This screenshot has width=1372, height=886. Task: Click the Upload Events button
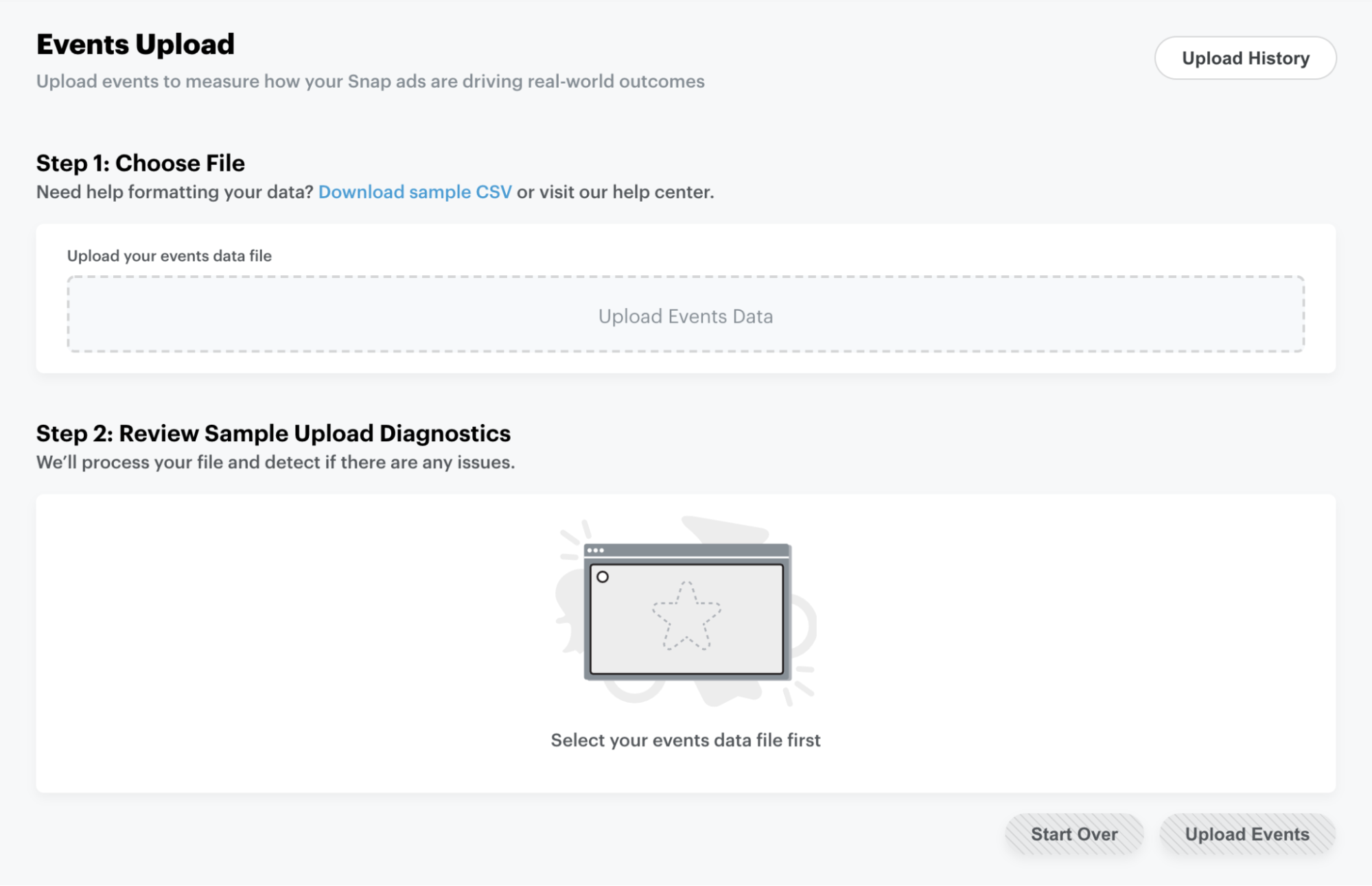pos(1246,835)
